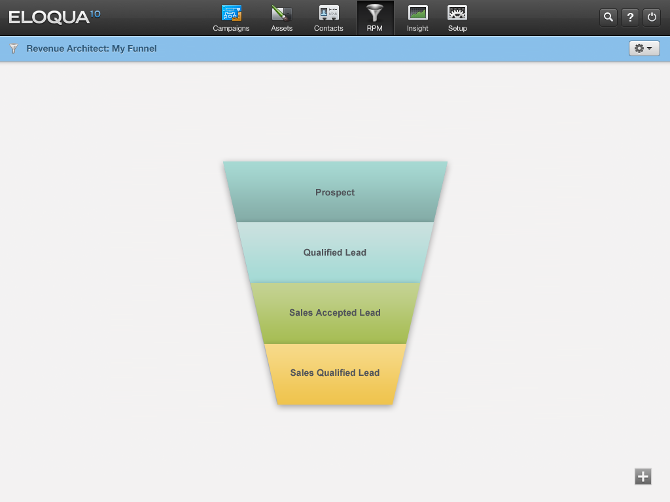Click the 'Revenue Architect: My Funnel' title
Viewport: 670px width, 502px height.
pos(91,48)
